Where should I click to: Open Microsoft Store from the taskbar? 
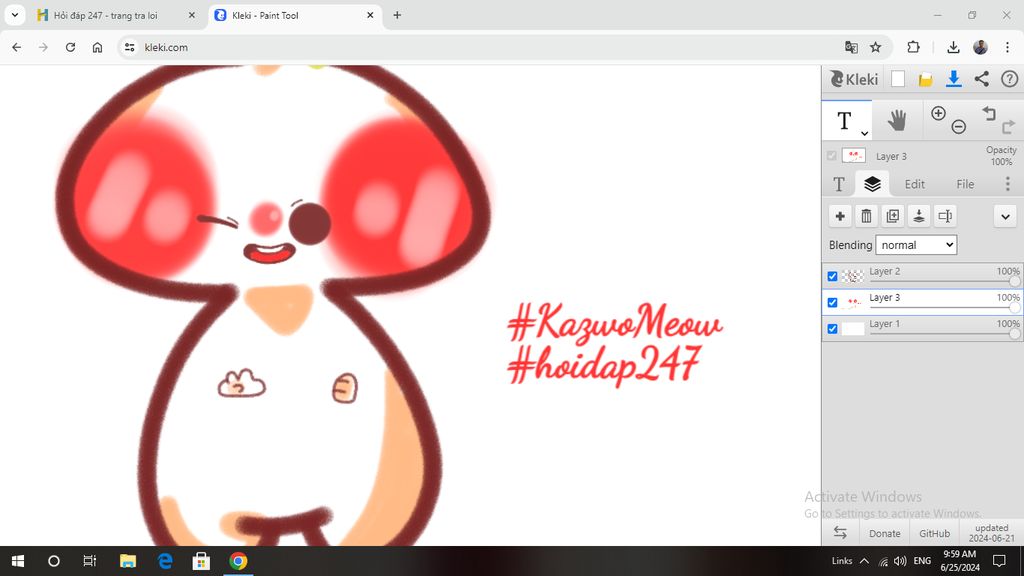pyautogui.click(x=201, y=561)
